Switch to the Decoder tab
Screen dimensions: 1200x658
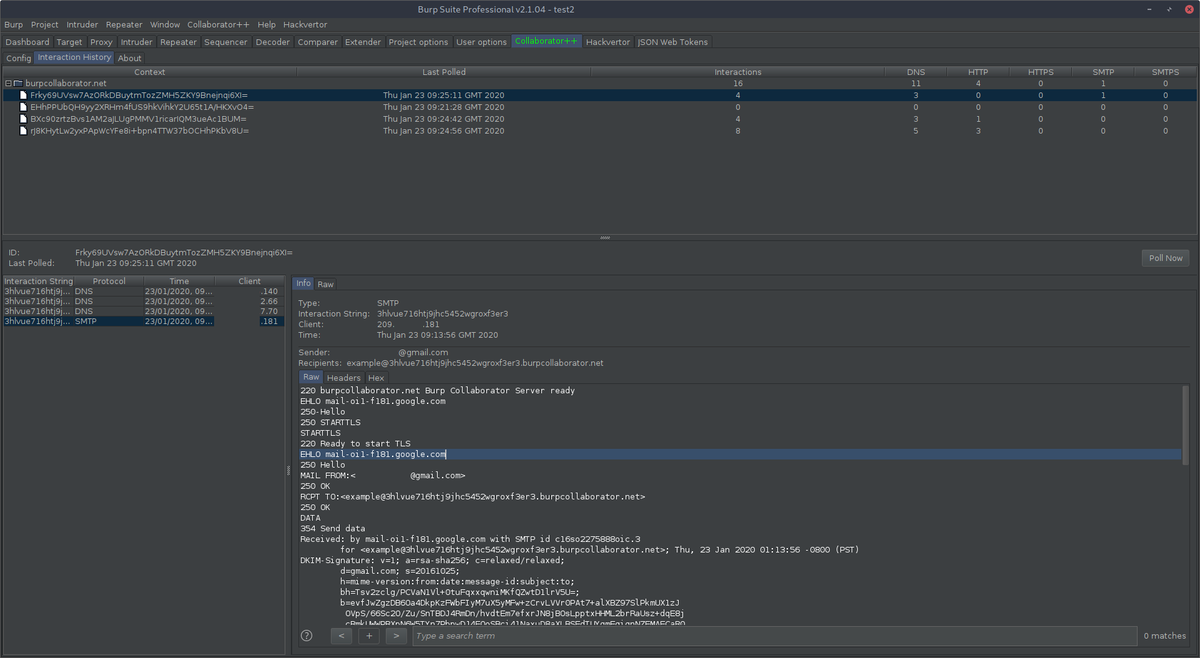[x=273, y=42]
